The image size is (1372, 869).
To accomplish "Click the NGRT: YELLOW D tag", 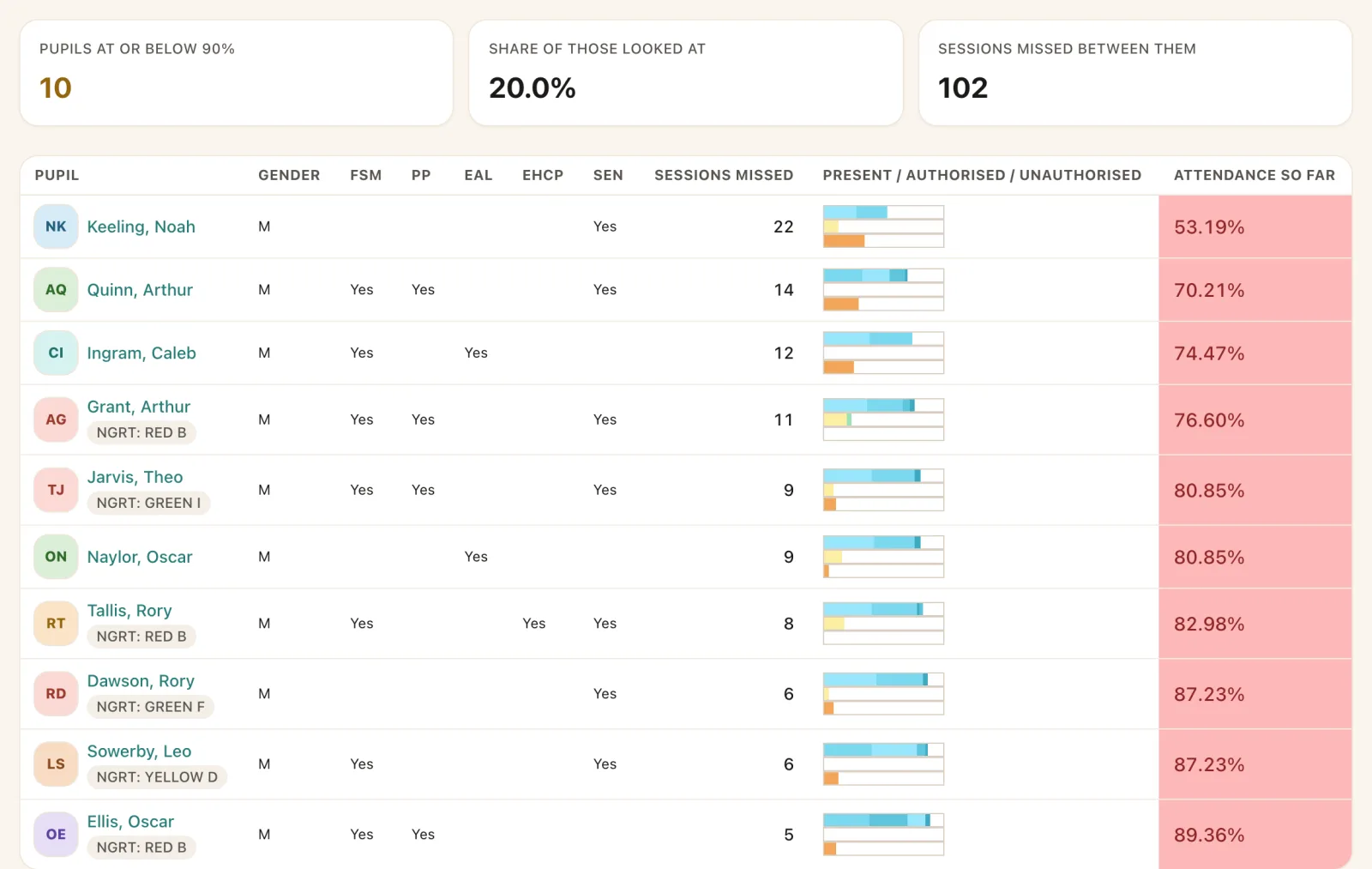I will click(x=157, y=777).
